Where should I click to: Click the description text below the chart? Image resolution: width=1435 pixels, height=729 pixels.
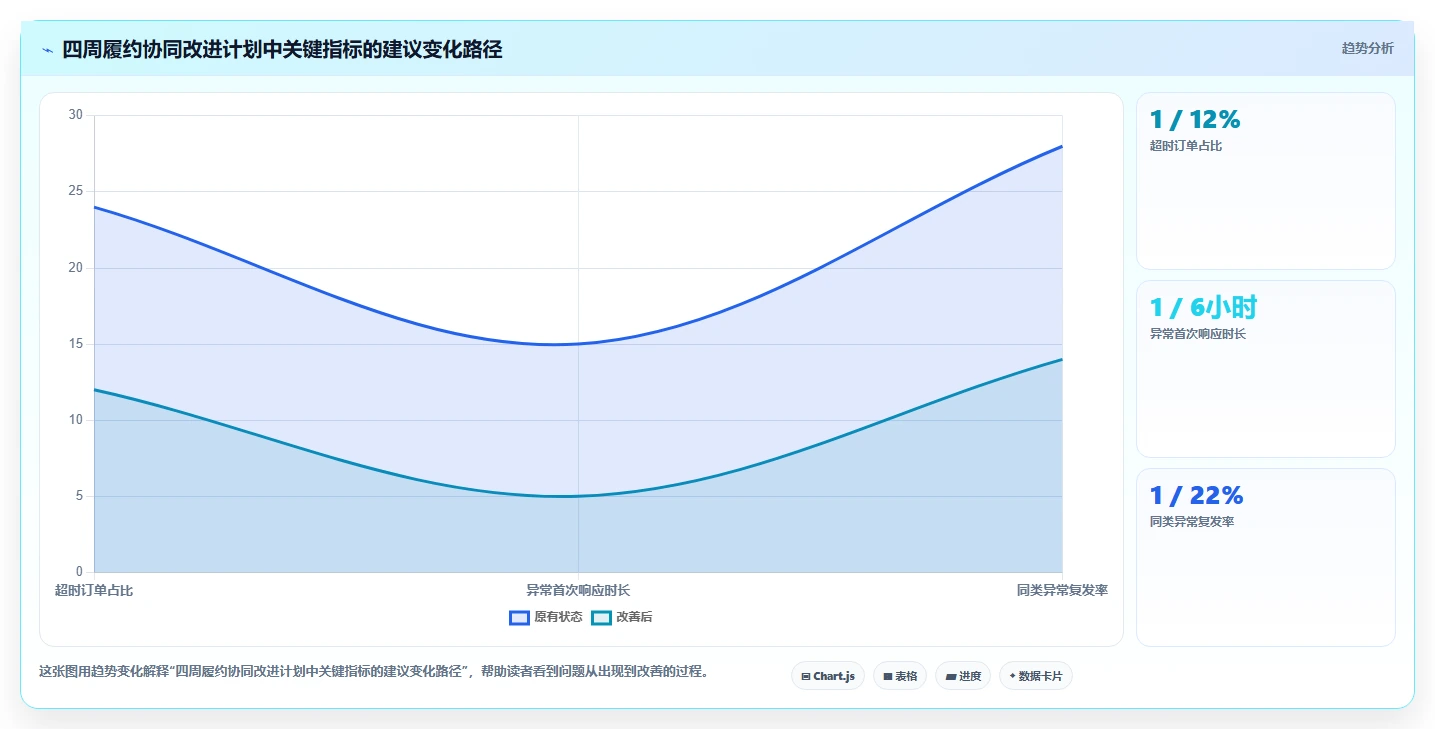pyautogui.click(x=374, y=672)
